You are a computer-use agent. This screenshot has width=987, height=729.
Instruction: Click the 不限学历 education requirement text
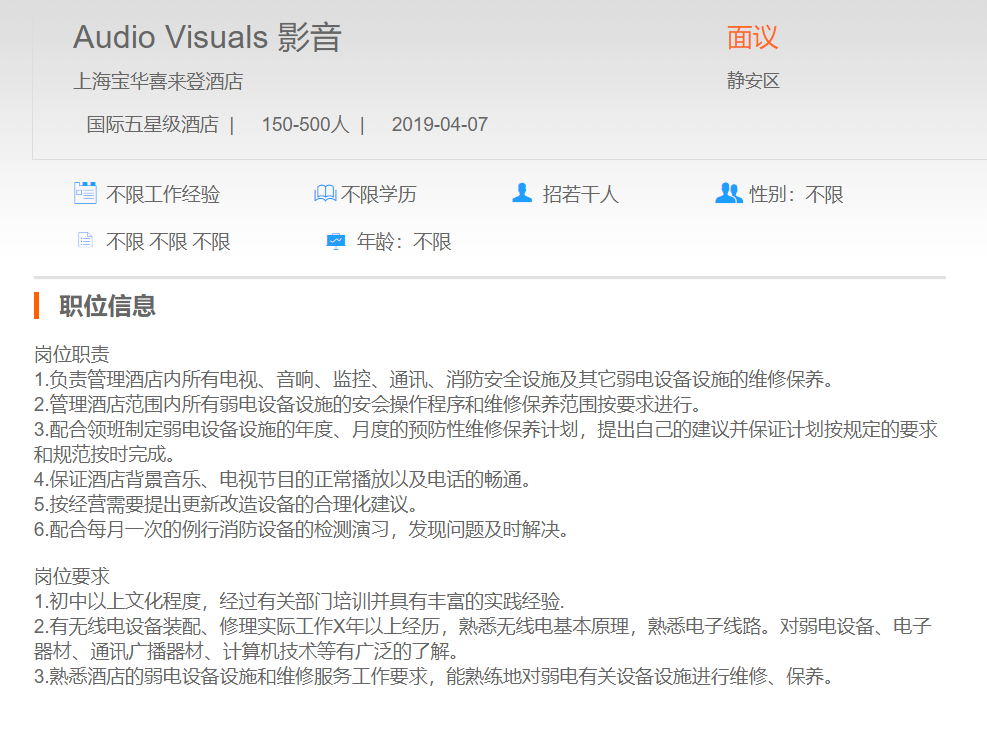(379, 194)
